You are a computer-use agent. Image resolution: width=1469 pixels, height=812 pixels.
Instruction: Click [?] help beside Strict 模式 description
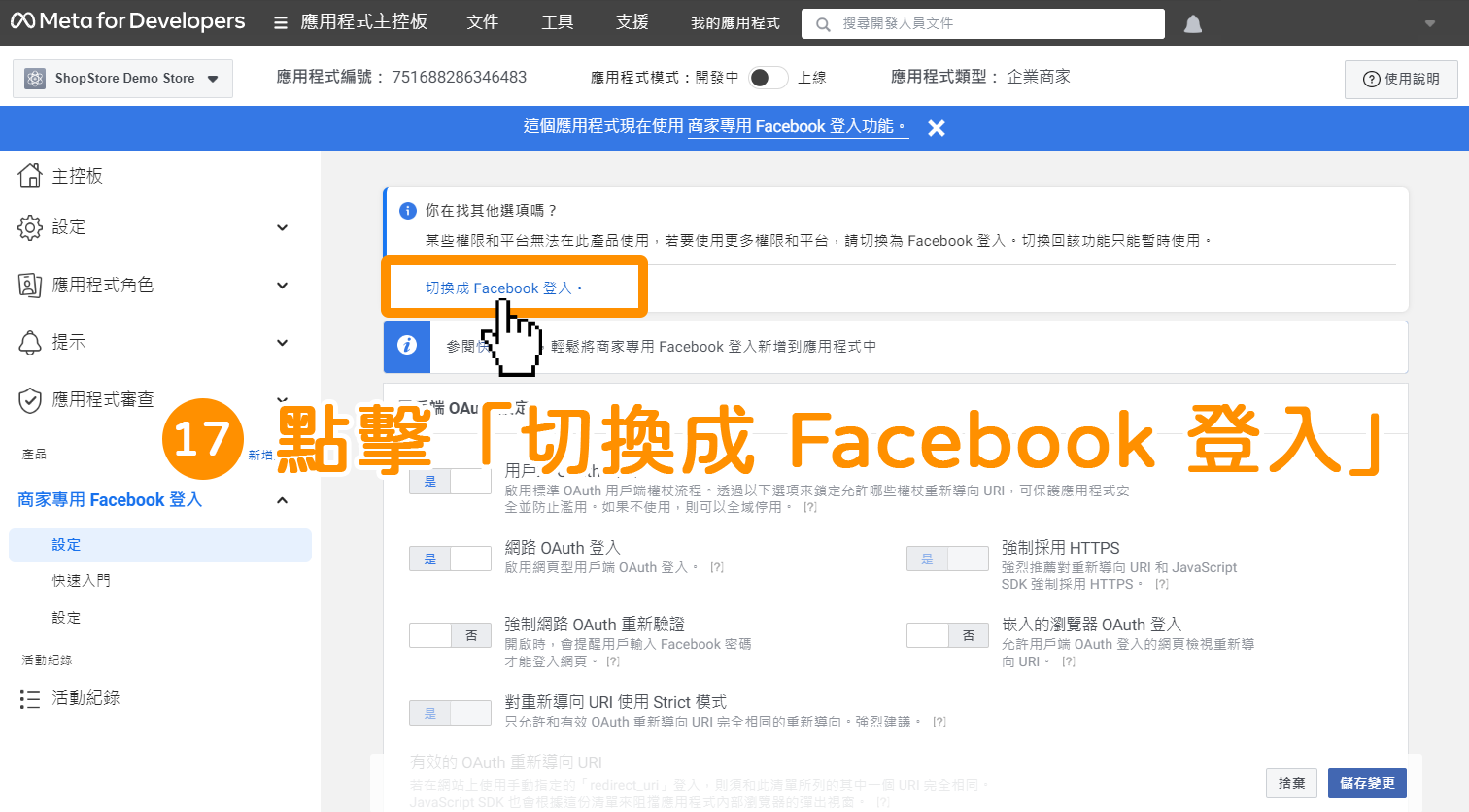point(939,722)
